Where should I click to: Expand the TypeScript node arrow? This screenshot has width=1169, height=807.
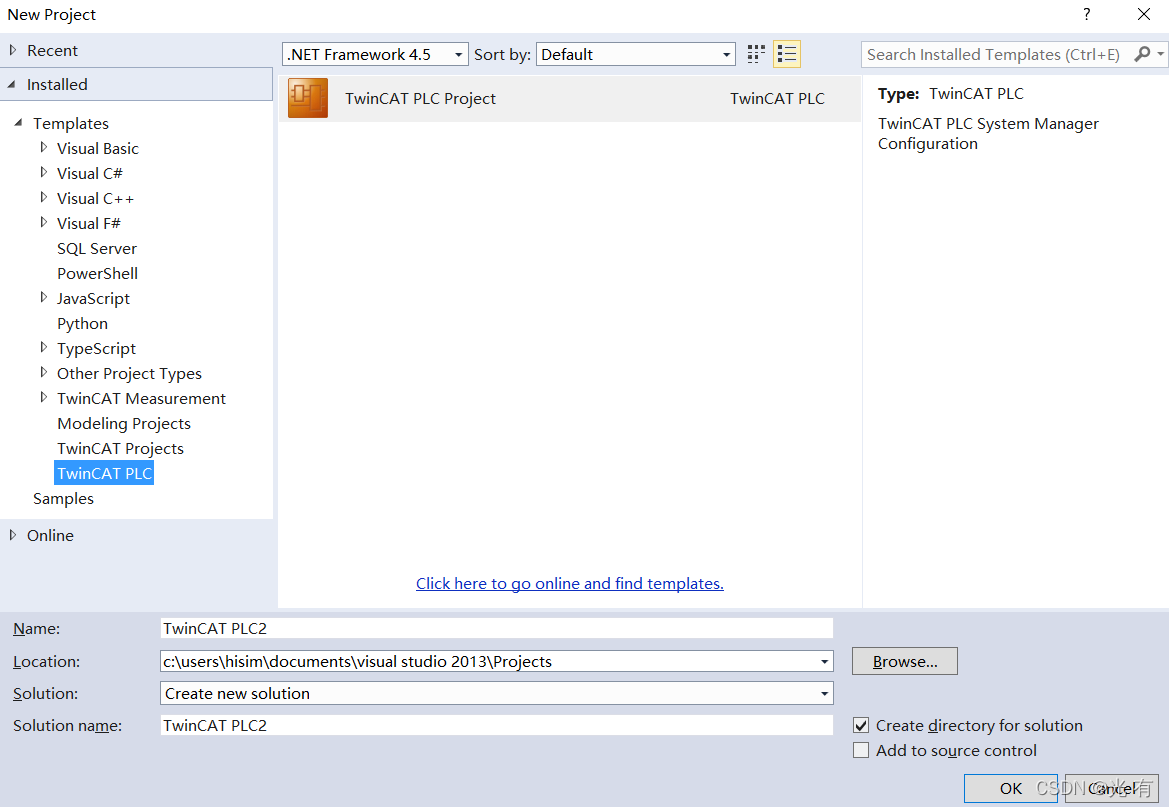[x=43, y=348]
